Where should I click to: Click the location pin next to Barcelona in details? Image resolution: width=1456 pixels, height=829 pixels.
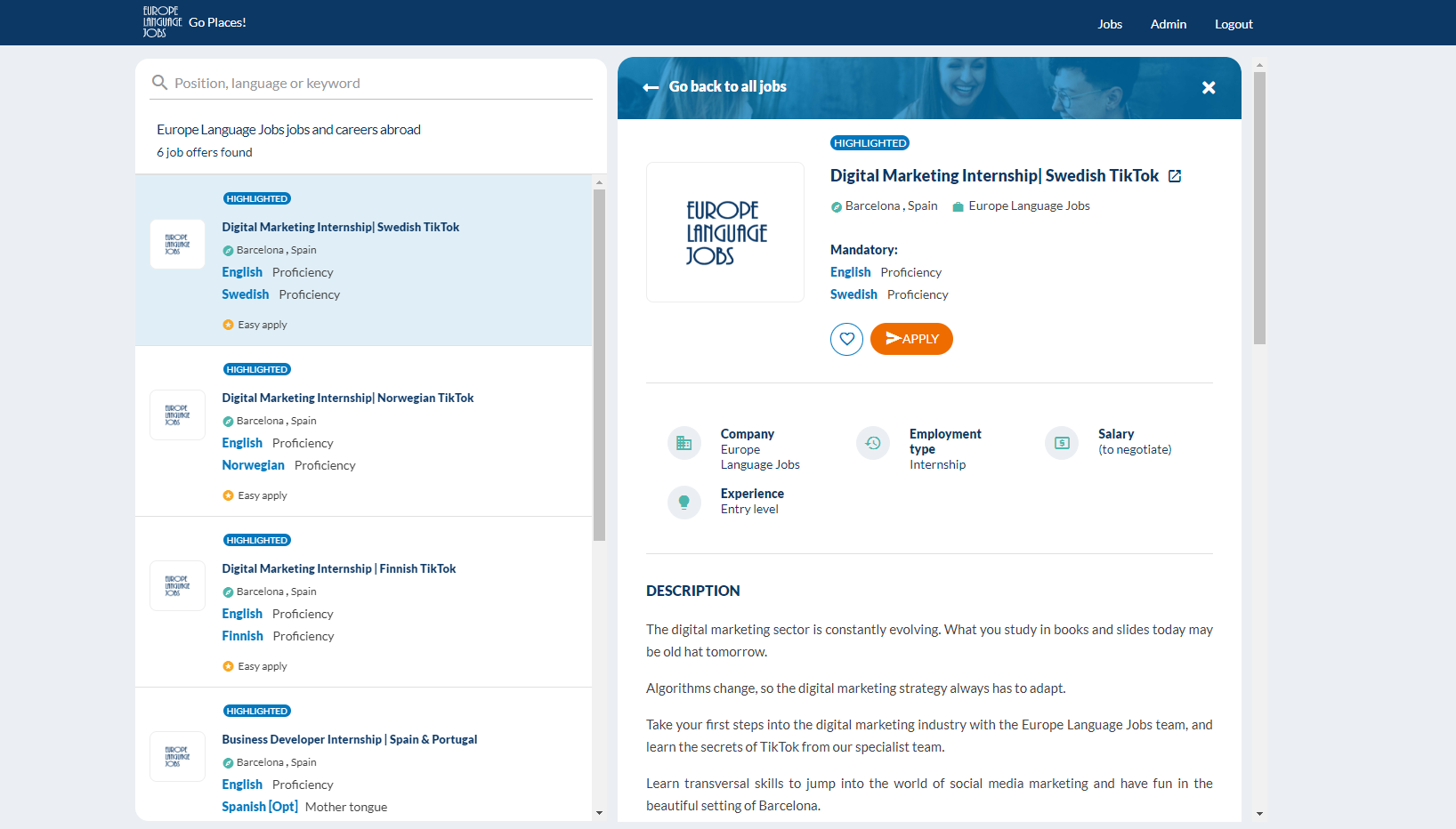[x=836, y=206]
